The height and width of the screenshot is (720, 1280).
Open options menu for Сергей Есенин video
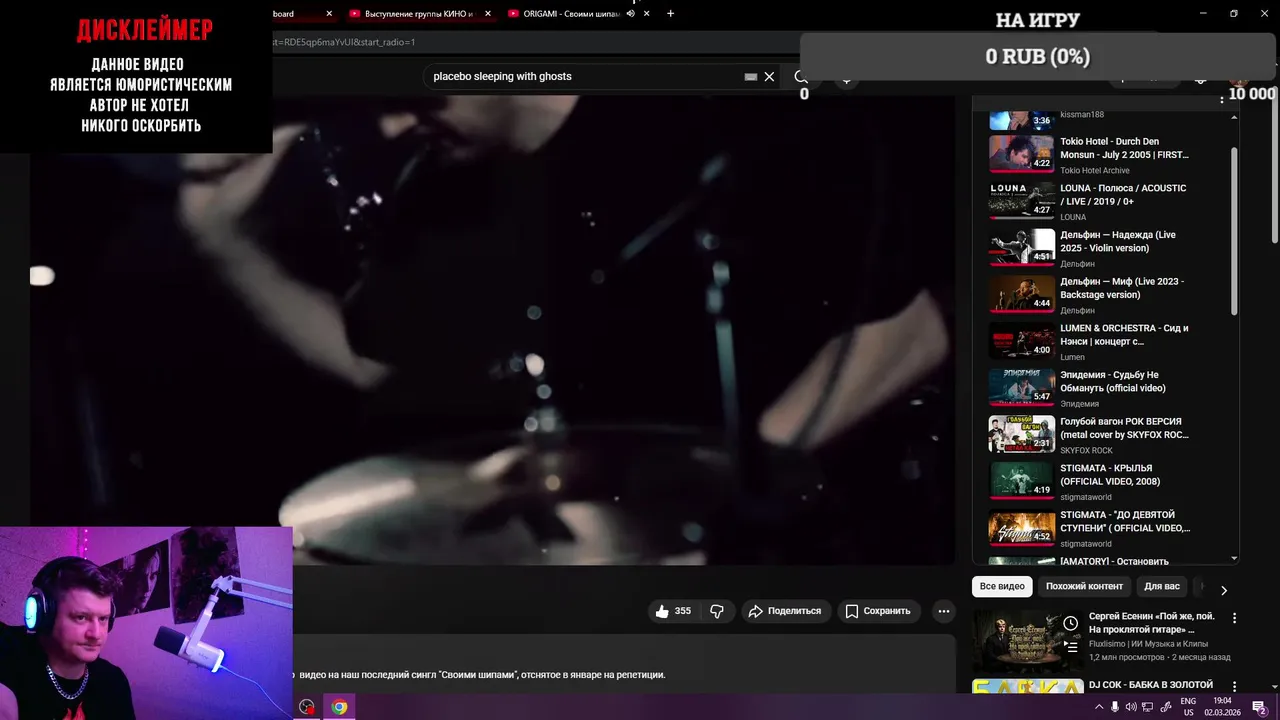click(1234, 618)
